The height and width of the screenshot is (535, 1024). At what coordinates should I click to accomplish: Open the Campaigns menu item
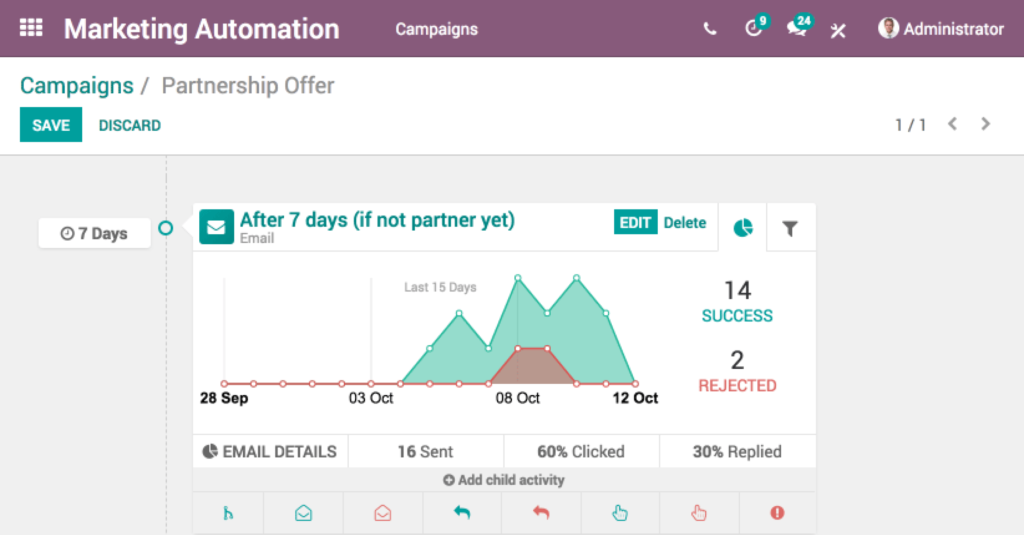tap(436, 29)
